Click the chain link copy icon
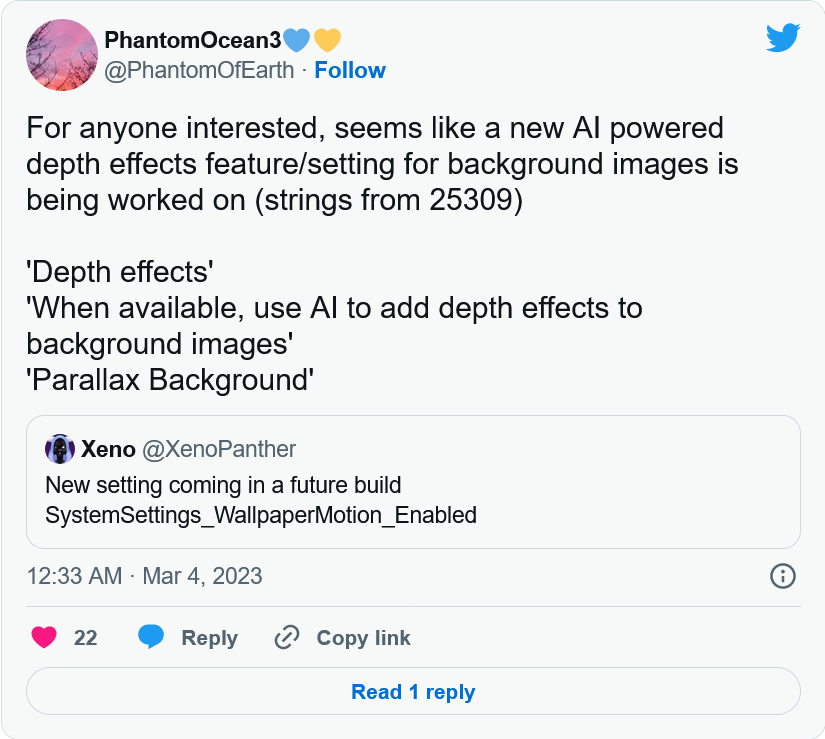Screen dimensions: 825x739 [287, 637]
